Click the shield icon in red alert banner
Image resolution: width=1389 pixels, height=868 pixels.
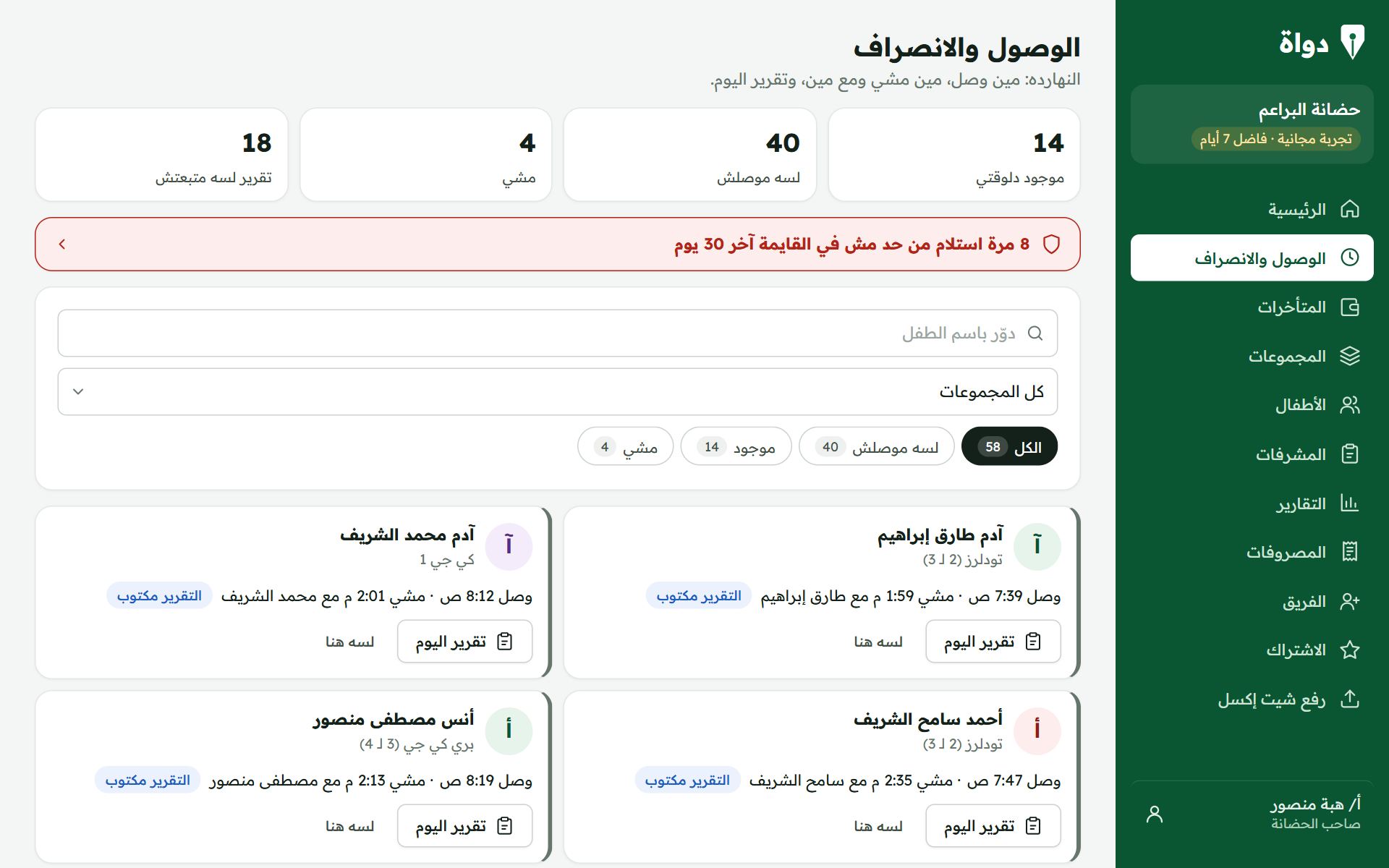[x=1051, y=244]
